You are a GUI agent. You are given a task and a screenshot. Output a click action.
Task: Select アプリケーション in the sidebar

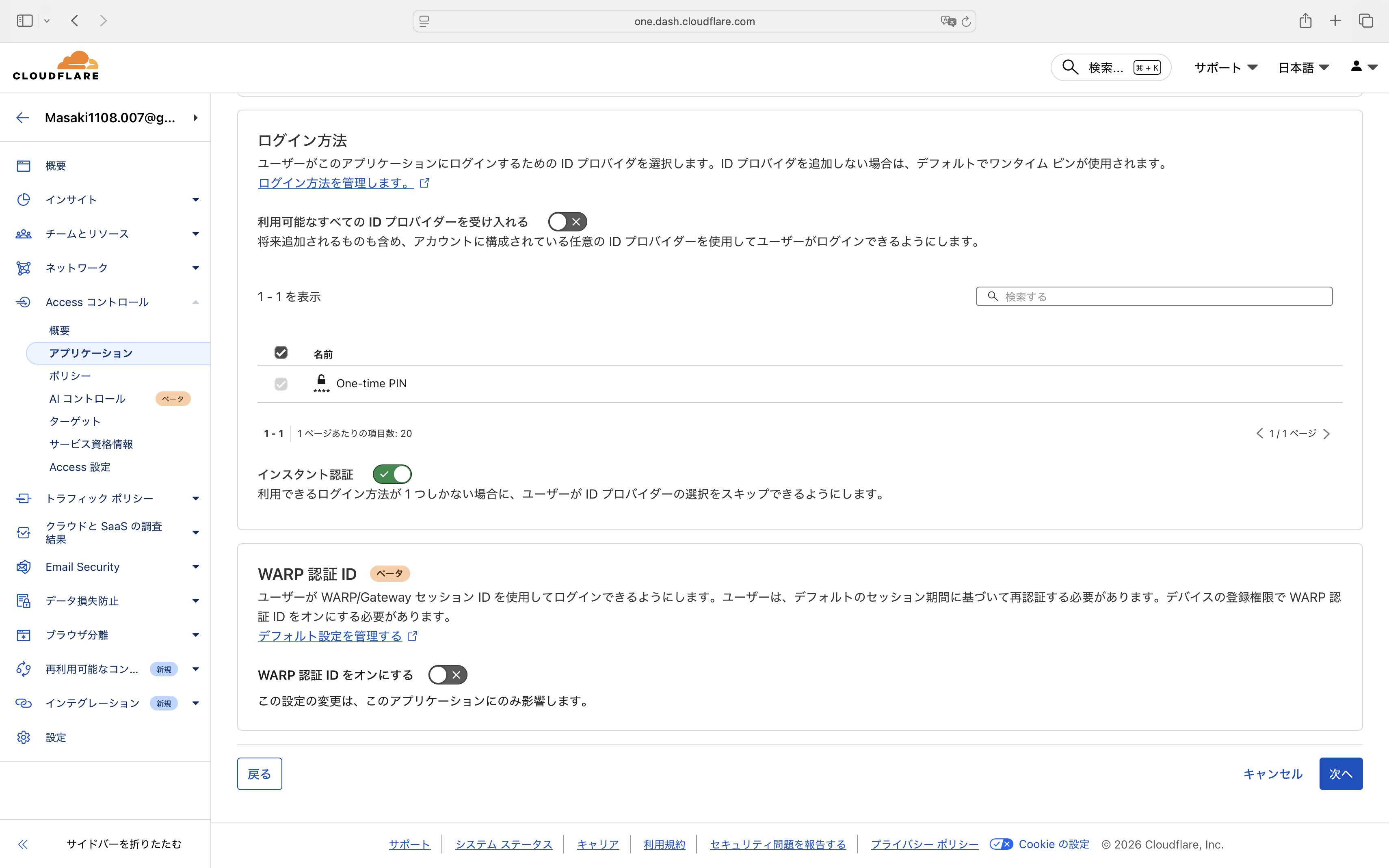91,353
